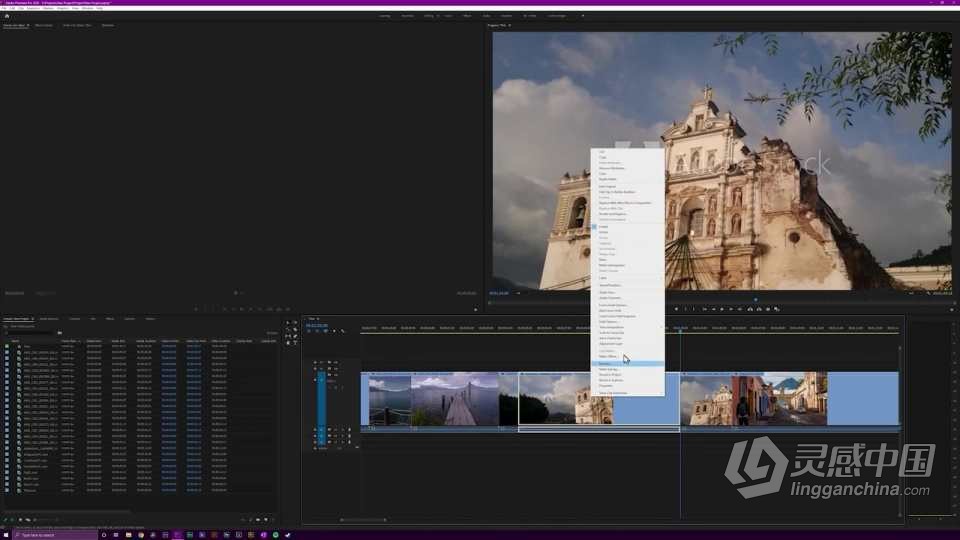This screenshot has height=540, width=960.
Task: Switch Project panel to list view
Action: (13, 520)
